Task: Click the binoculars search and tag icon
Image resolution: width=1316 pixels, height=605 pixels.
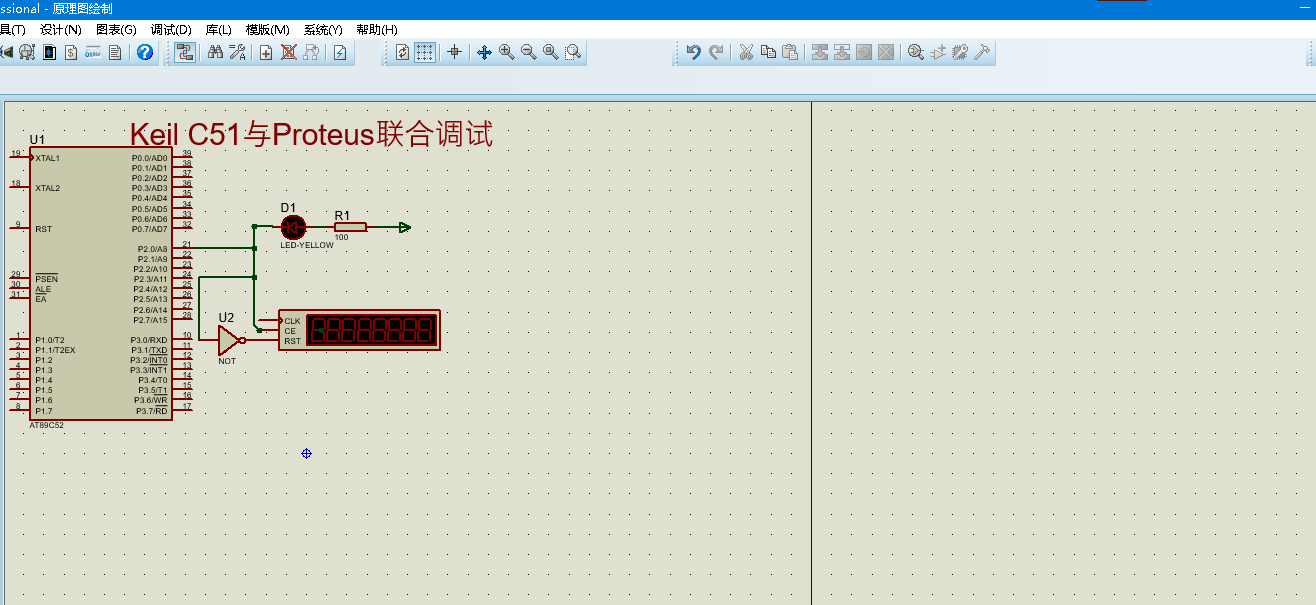Action: coord(215,52)
